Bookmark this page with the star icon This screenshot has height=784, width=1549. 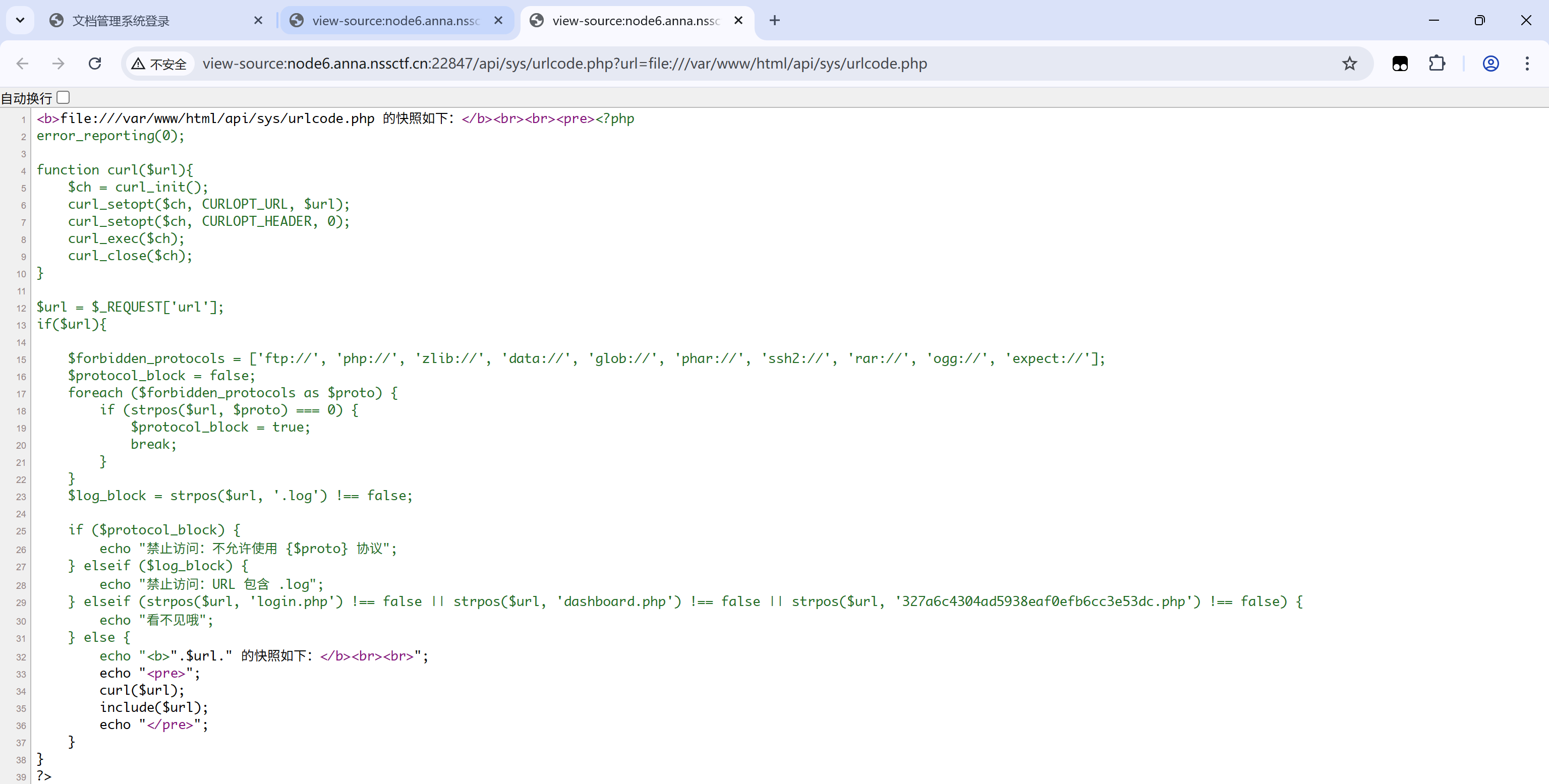point(1349,64)
